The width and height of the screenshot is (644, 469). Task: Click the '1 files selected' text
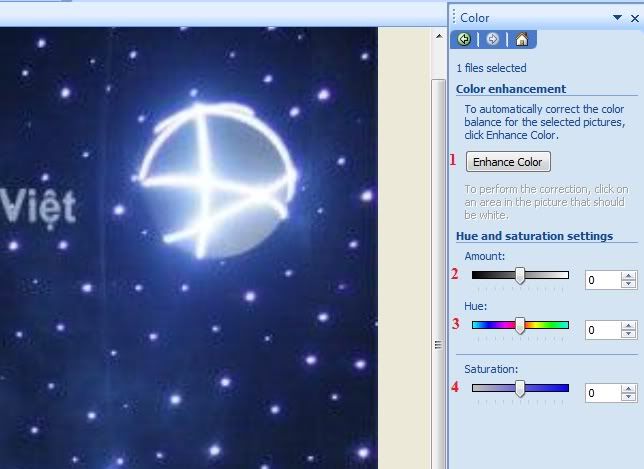coord(491,68)
